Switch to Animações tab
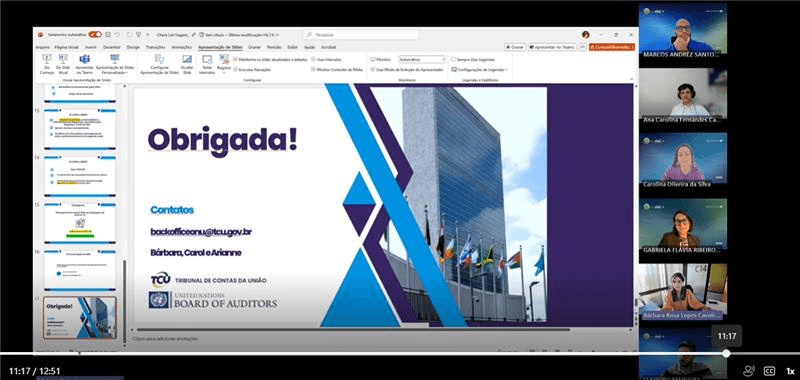This screenshot has width=800, height=380. 182,47
